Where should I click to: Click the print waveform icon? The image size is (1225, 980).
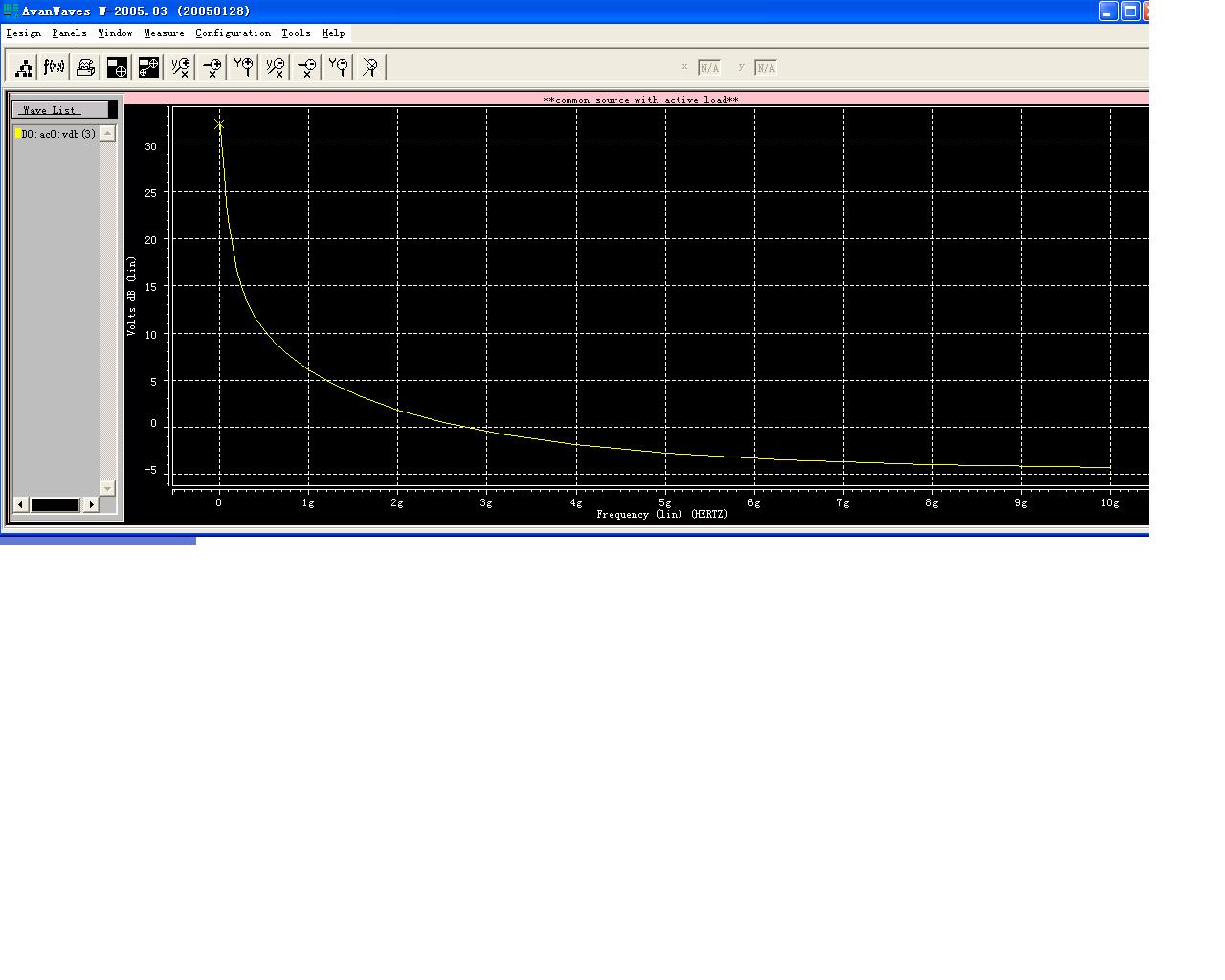point(85,67)
